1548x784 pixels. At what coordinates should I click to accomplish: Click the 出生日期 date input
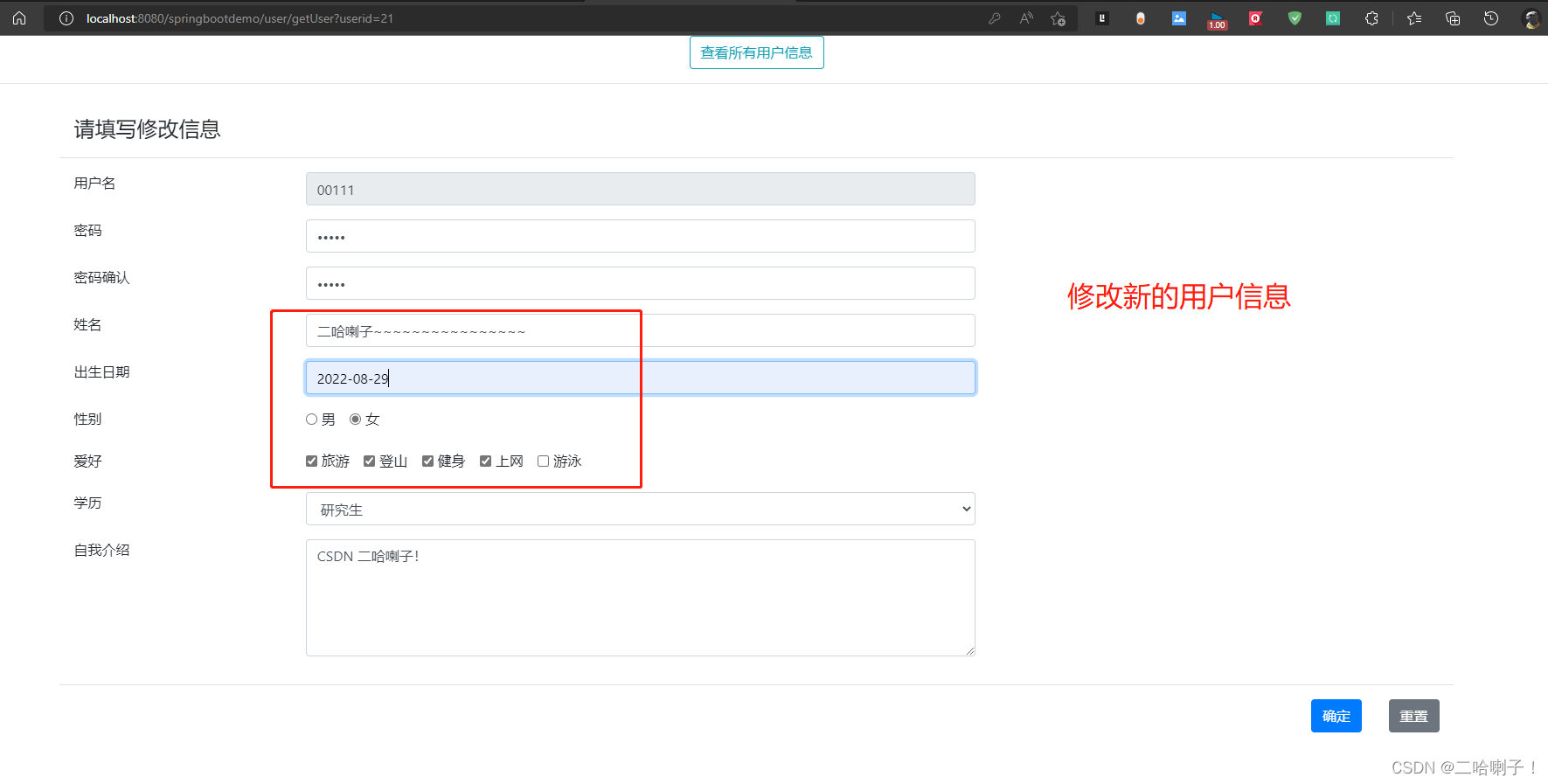640,378
